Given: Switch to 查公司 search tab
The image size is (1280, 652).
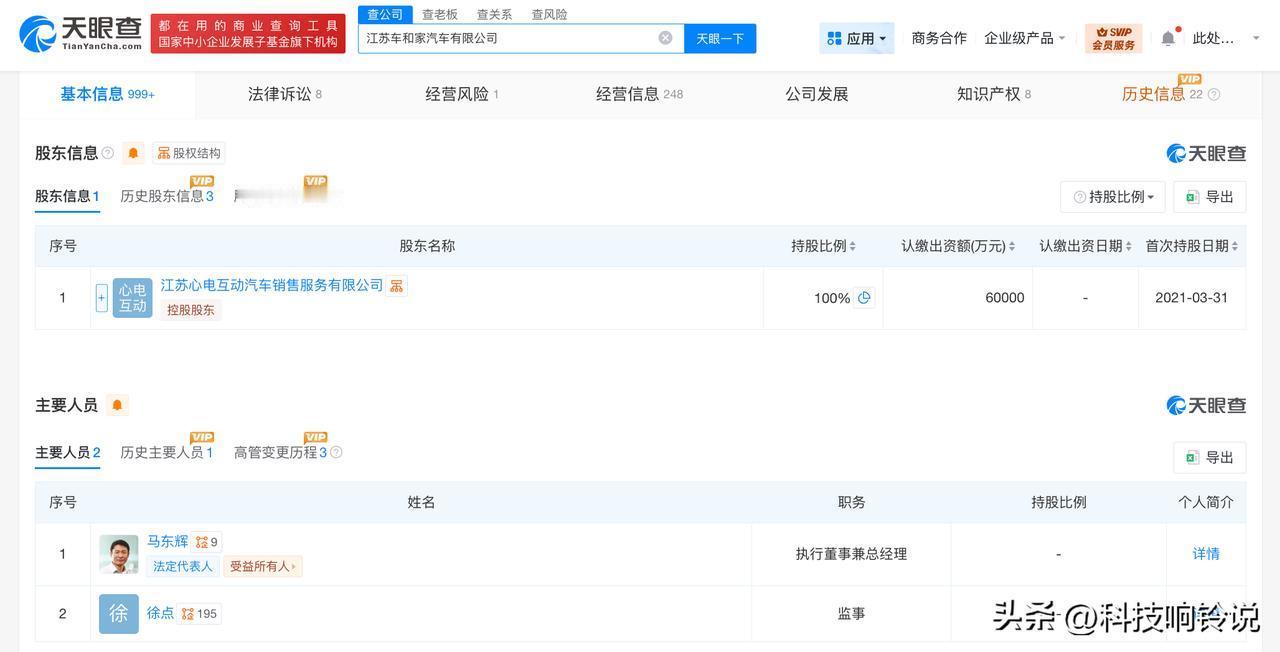Looking at the screenshot, I should pyautogui.click(x=385, y=14).
